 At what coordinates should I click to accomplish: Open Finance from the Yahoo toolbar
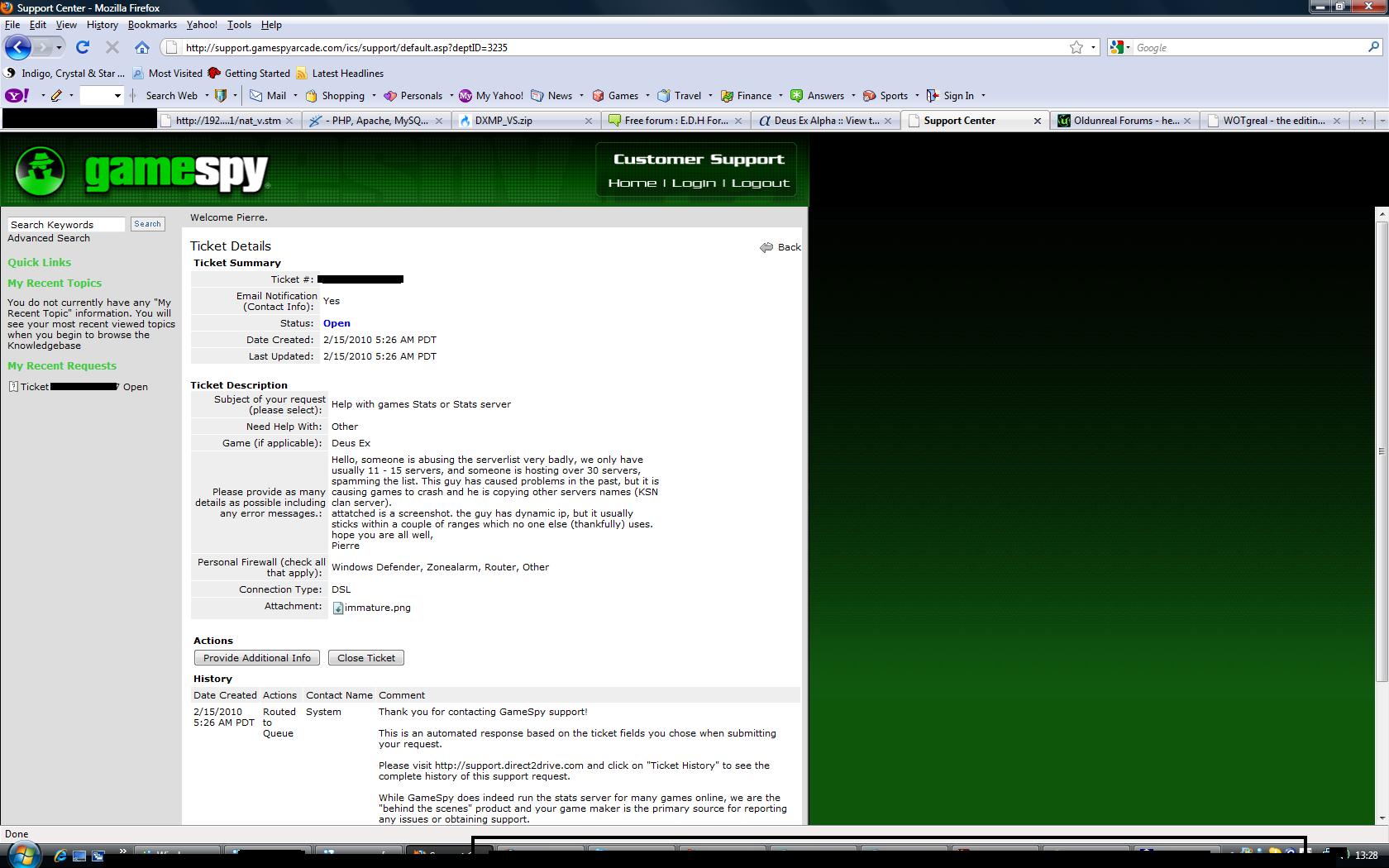746,95
